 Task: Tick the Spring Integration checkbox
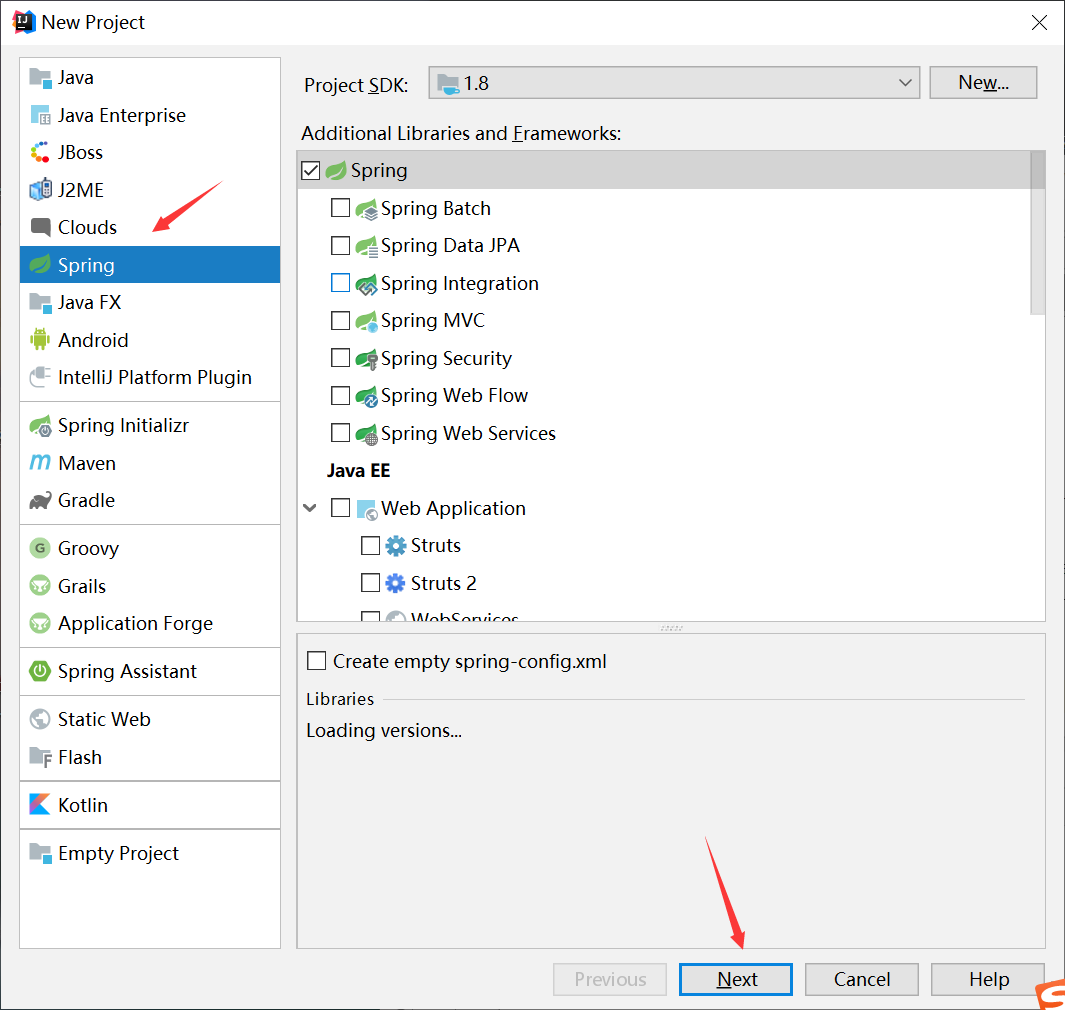tap(340, 283)
